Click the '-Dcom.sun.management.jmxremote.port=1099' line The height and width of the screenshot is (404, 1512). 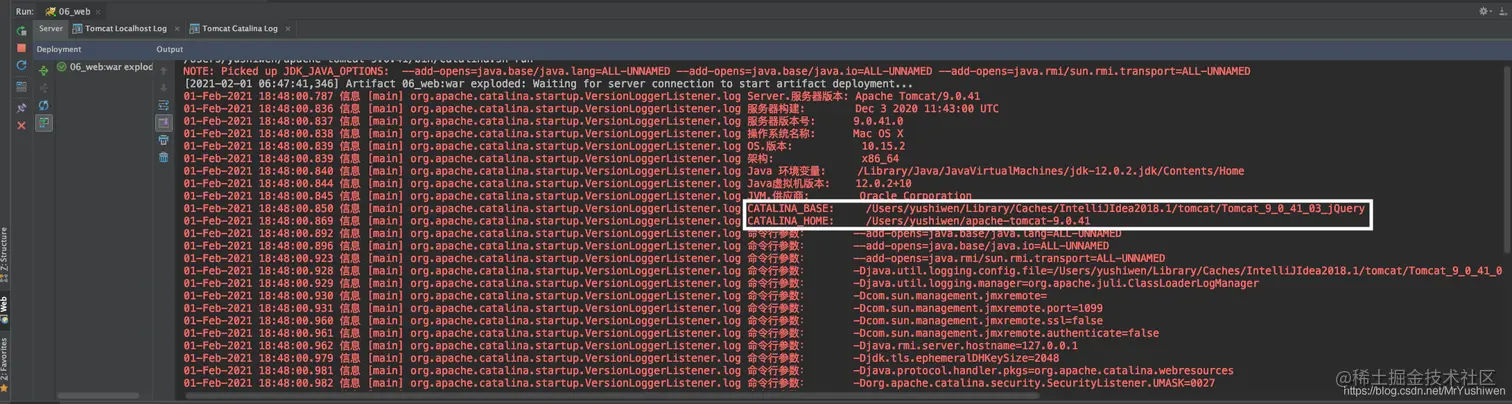978,308
